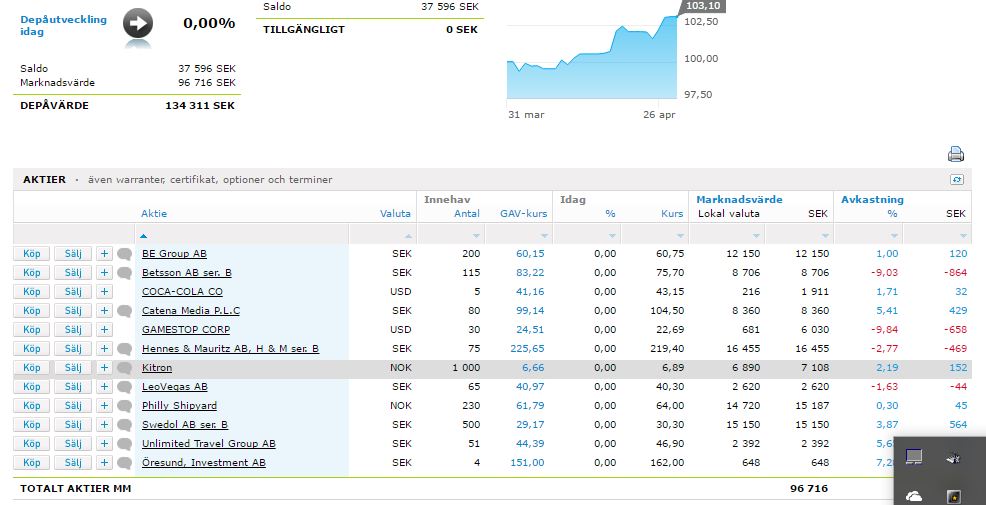
Task: Click the OneDrive cloud tray icon
Action: pyautogui.click(x=914, y=496)
